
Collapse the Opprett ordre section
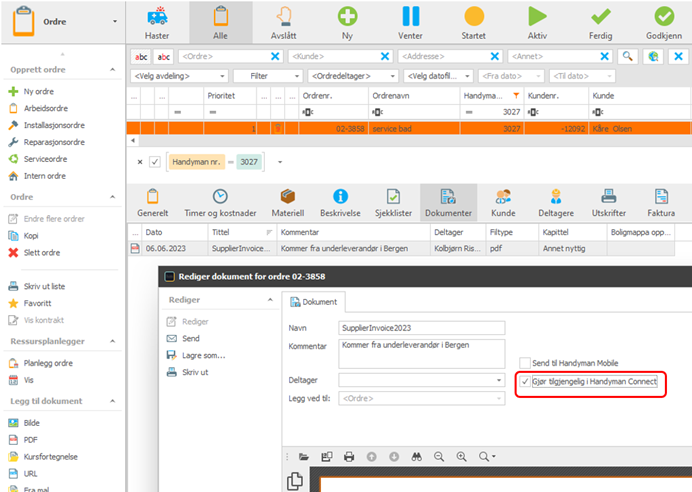113,70
